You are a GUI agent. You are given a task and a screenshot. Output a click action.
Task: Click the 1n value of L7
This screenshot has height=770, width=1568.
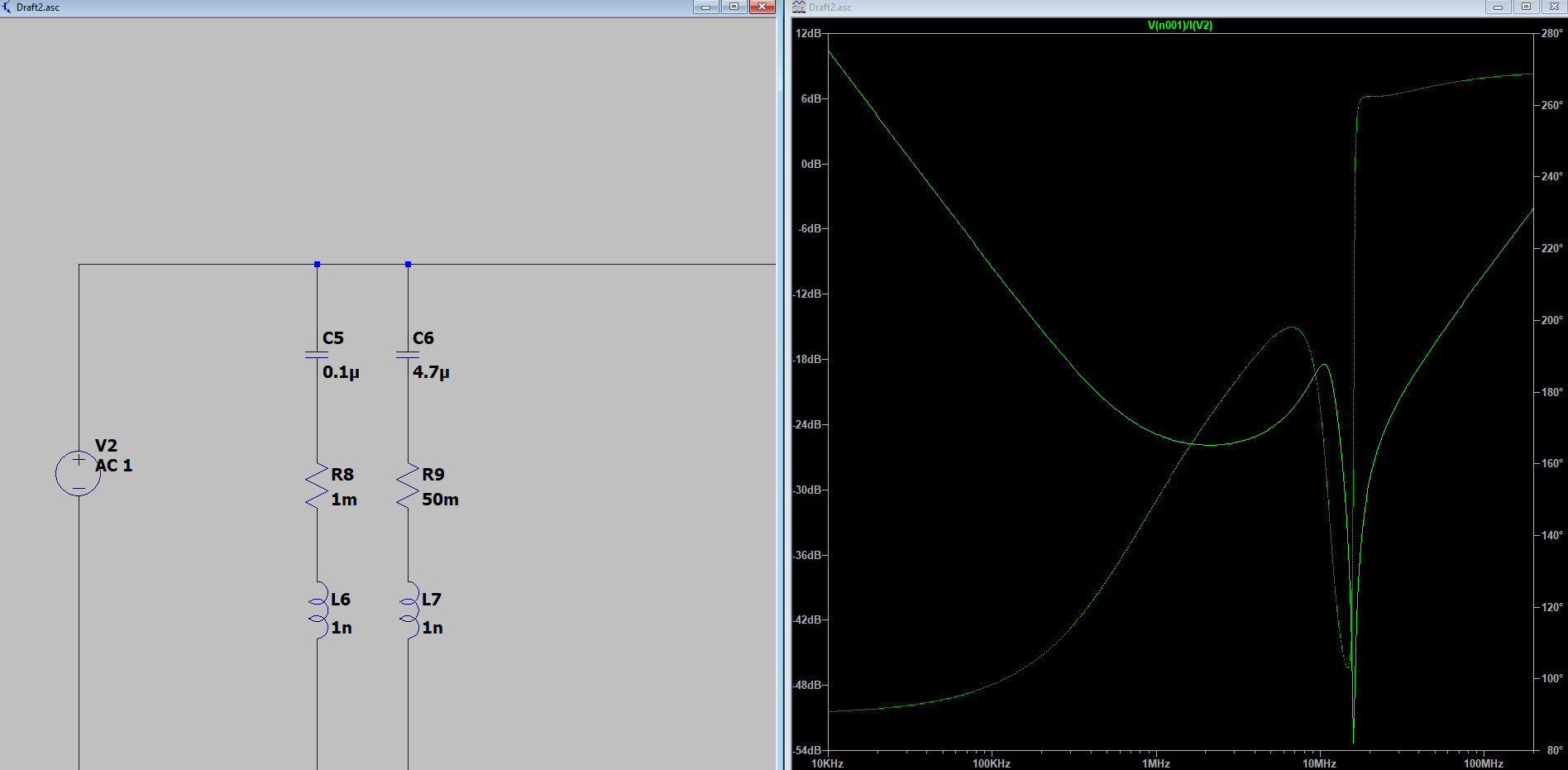pyautogui.click(x=433, y=628)
